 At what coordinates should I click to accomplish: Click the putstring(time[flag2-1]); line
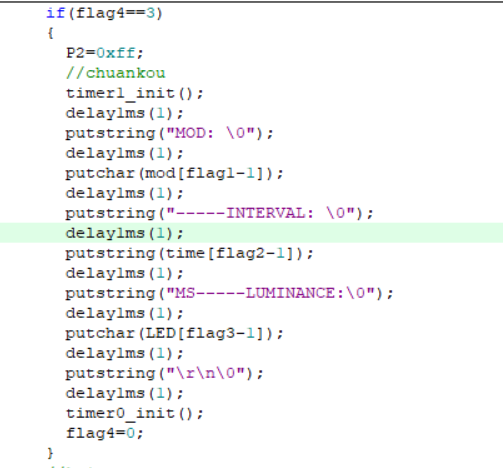[x=189, y=253]
